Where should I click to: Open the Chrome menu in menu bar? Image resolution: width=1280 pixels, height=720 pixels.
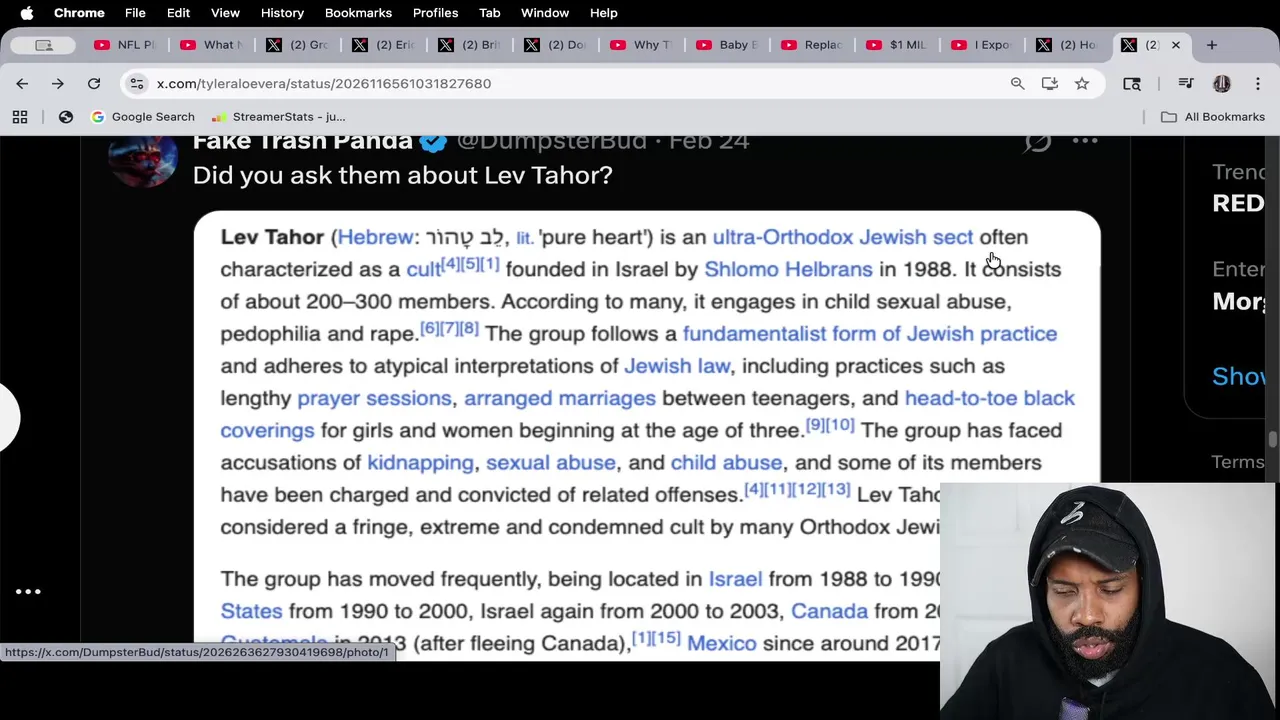point(79,13)
